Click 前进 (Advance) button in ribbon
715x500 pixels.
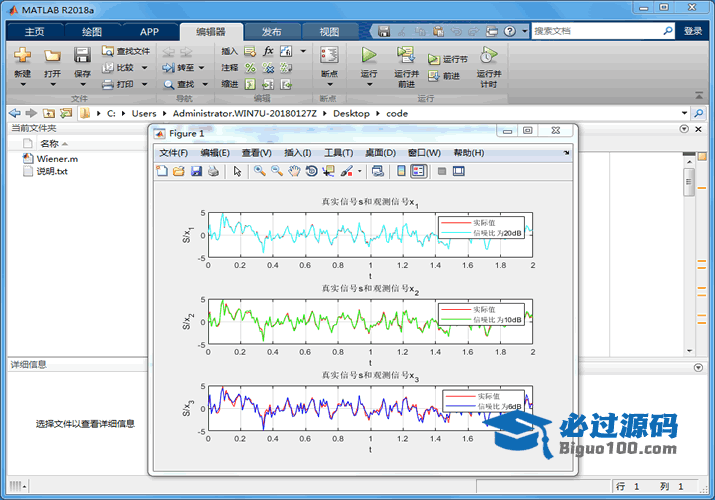444,76
